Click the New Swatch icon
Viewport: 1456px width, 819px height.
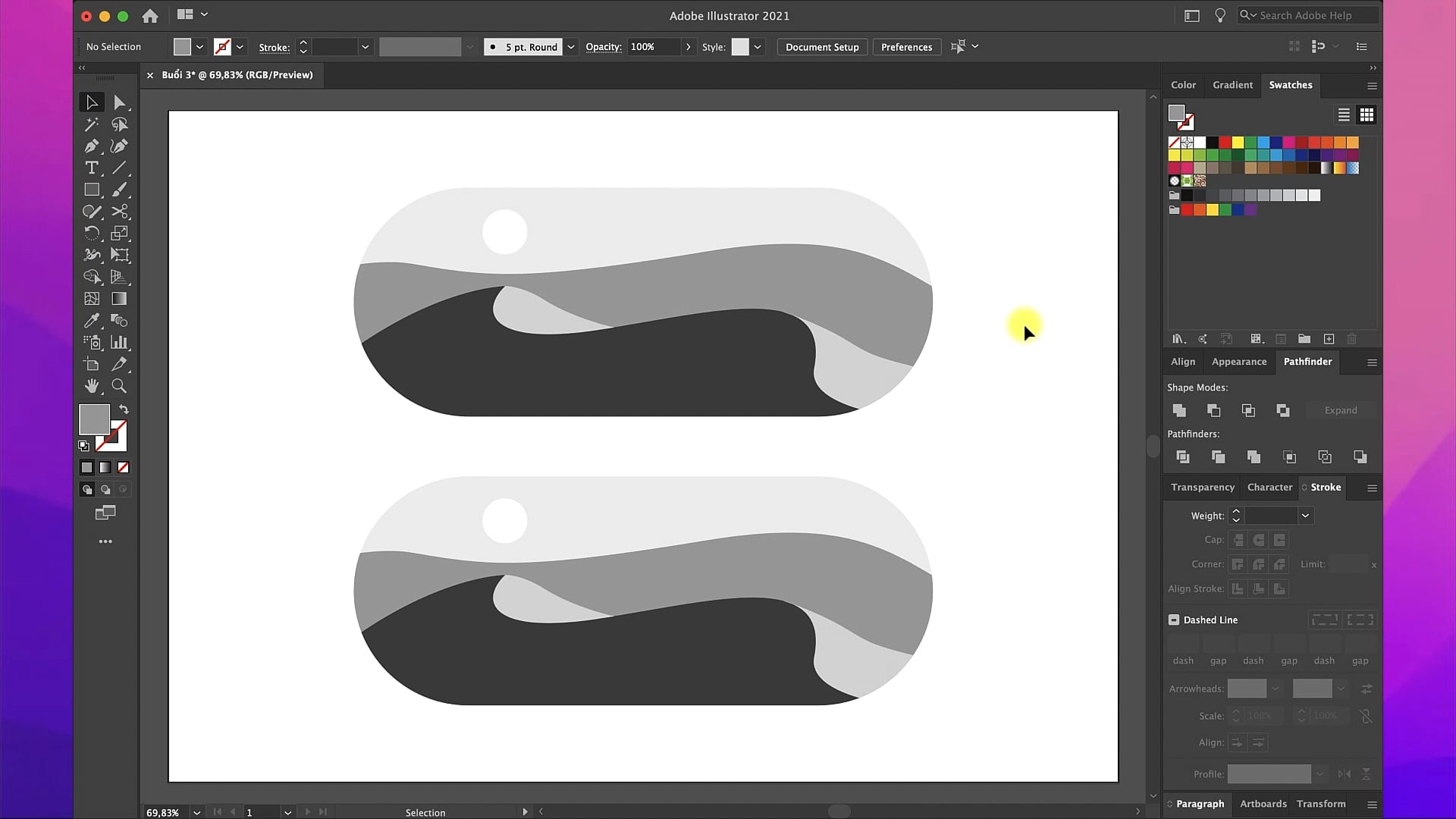point(1329,339)
